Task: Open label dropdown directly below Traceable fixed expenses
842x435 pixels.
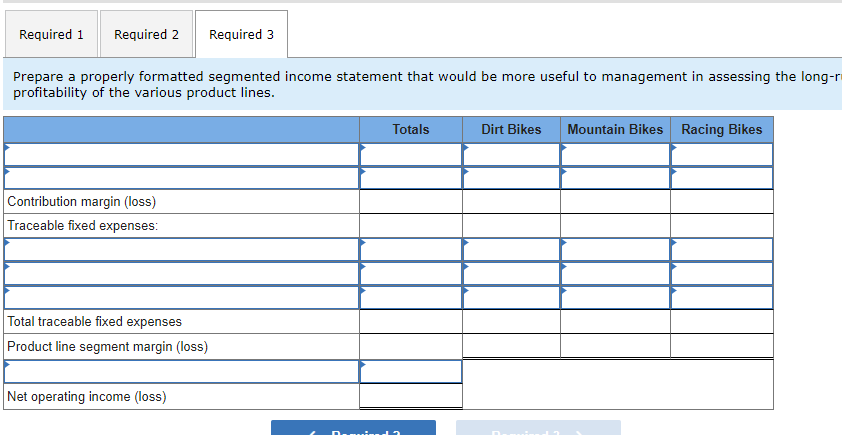Action: pos(182,250)
